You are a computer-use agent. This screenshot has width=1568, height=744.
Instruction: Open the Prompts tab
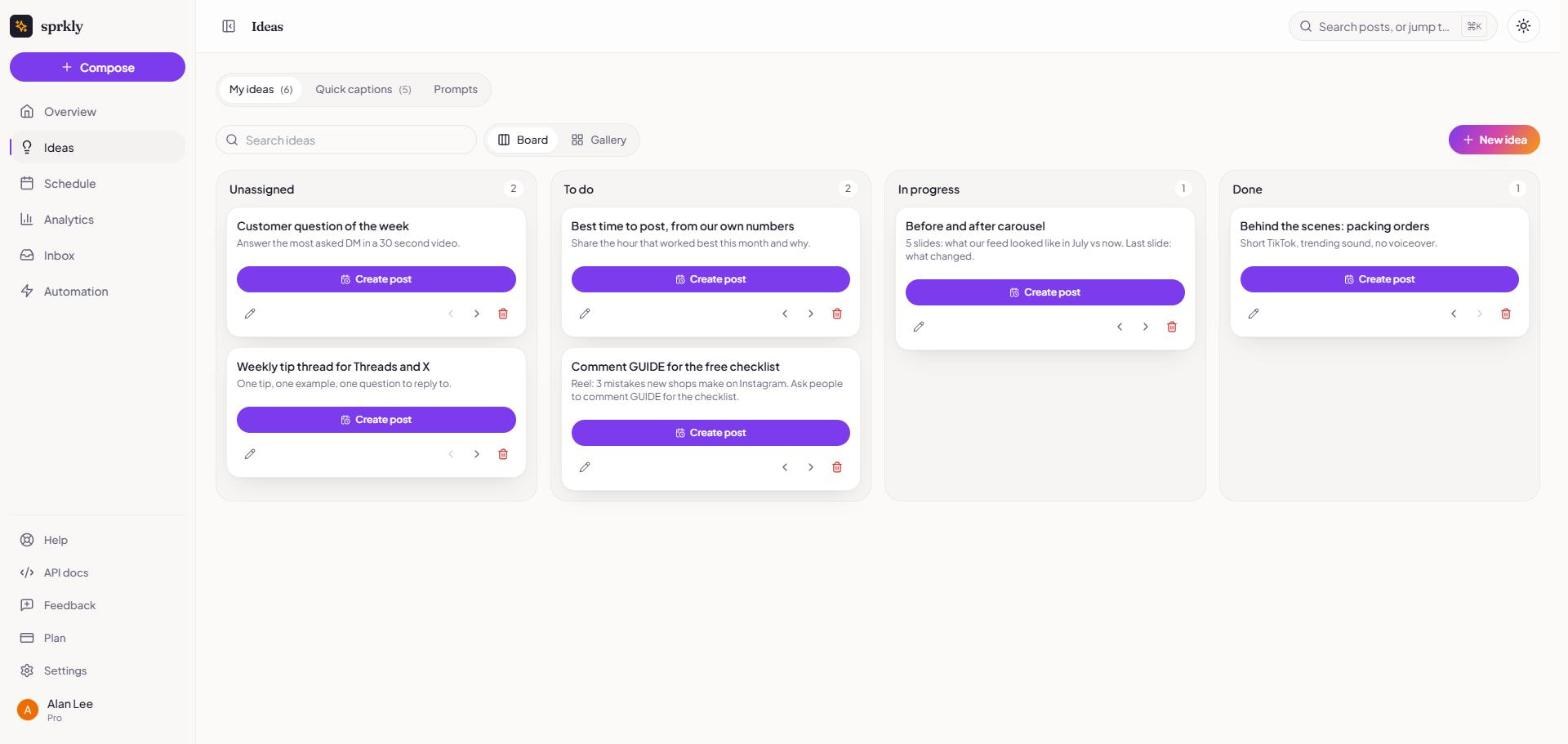click(456, 90)
